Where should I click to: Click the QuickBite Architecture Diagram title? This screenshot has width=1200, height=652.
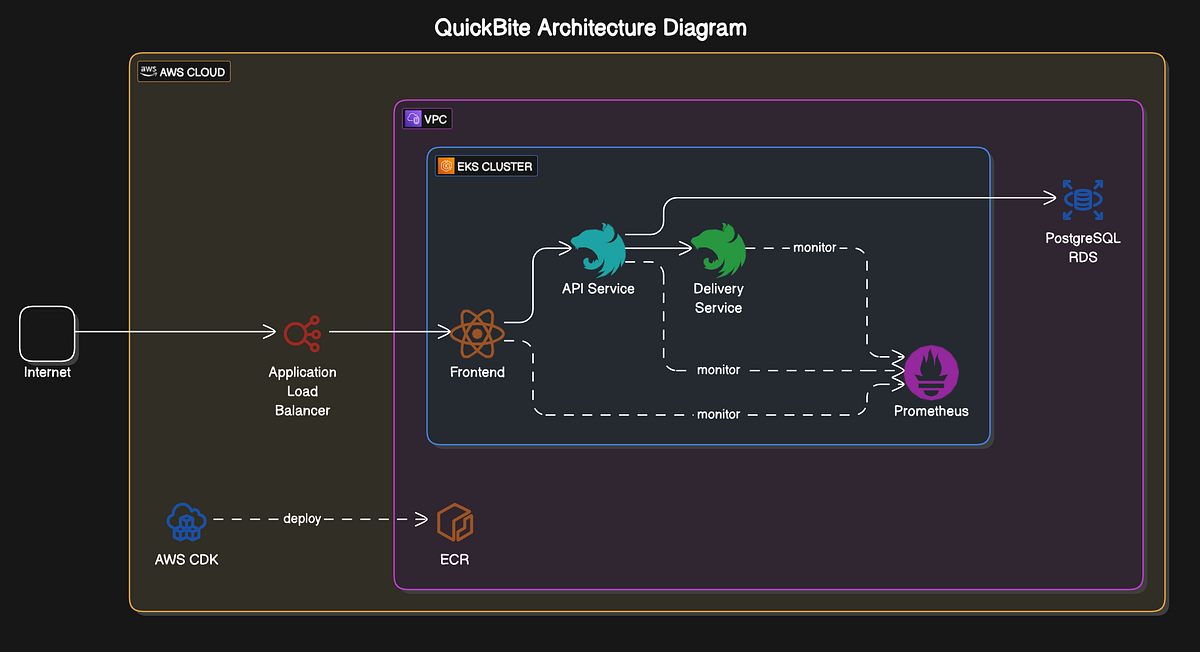click(x=590, y=27)
